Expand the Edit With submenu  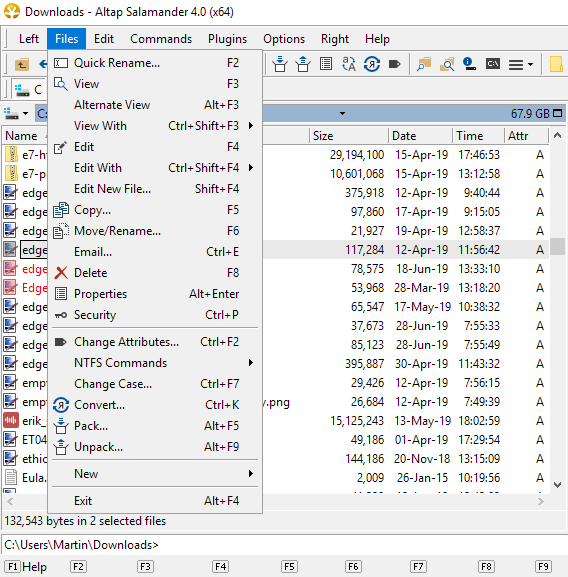tap(251, 167)
